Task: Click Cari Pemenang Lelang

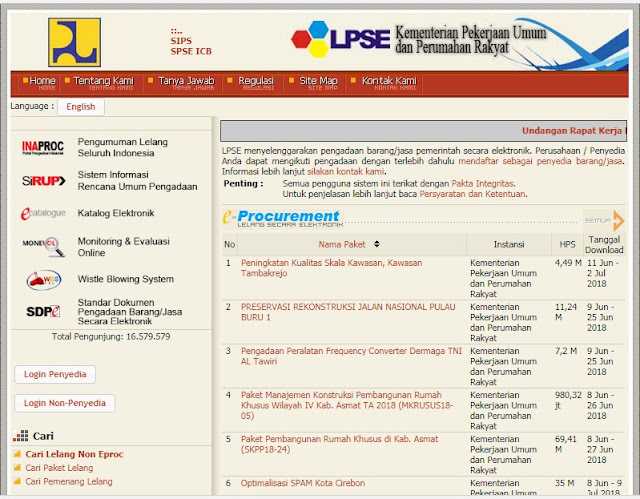Action: point(69,481)
